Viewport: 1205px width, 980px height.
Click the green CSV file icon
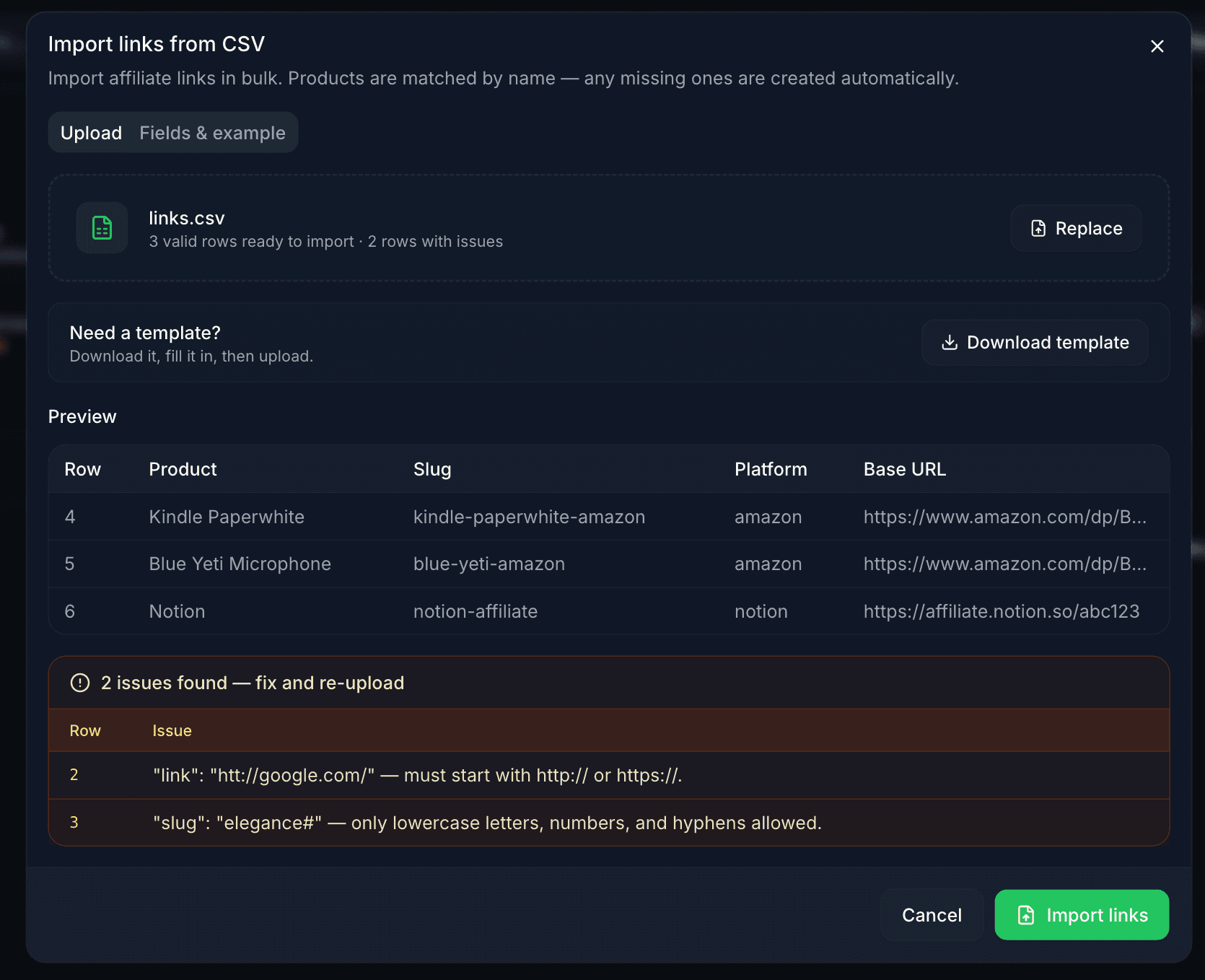pyautogui.click(x=102, y=228)
